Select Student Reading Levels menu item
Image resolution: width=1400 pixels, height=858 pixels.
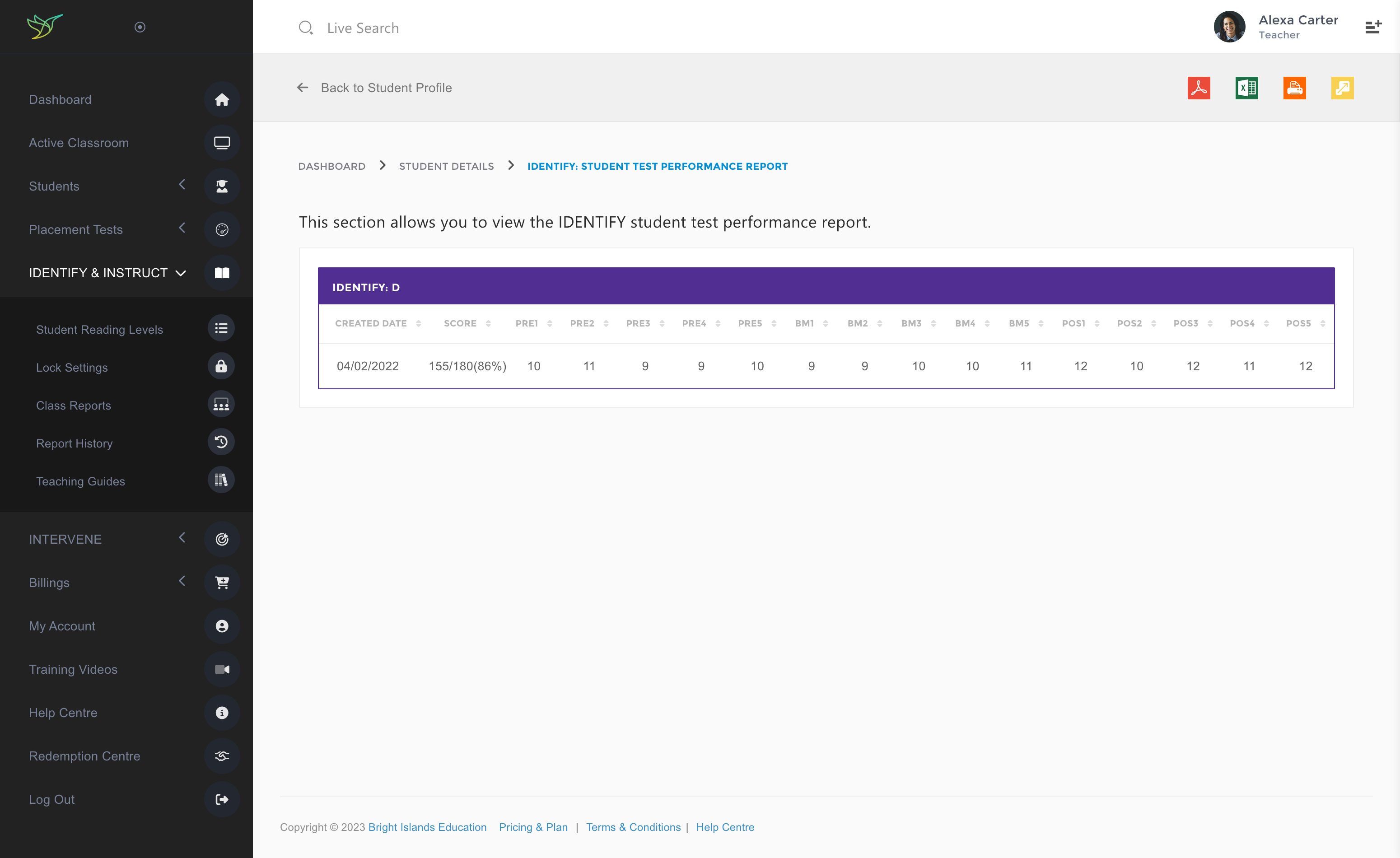tap(99, 330)
